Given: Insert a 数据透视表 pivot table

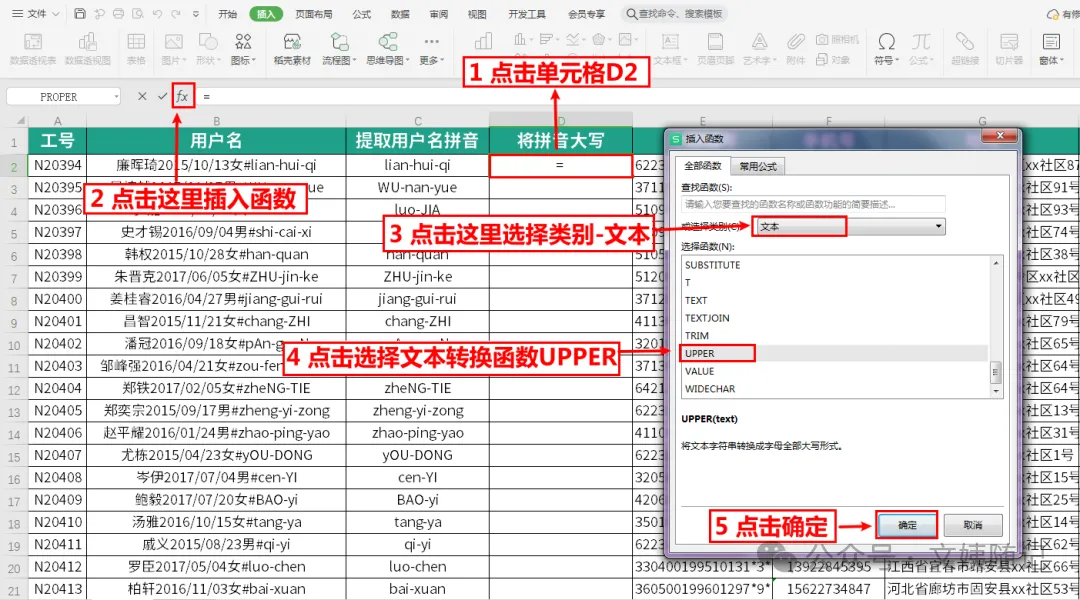Looking at the screenshot, I should click(33, 48).
